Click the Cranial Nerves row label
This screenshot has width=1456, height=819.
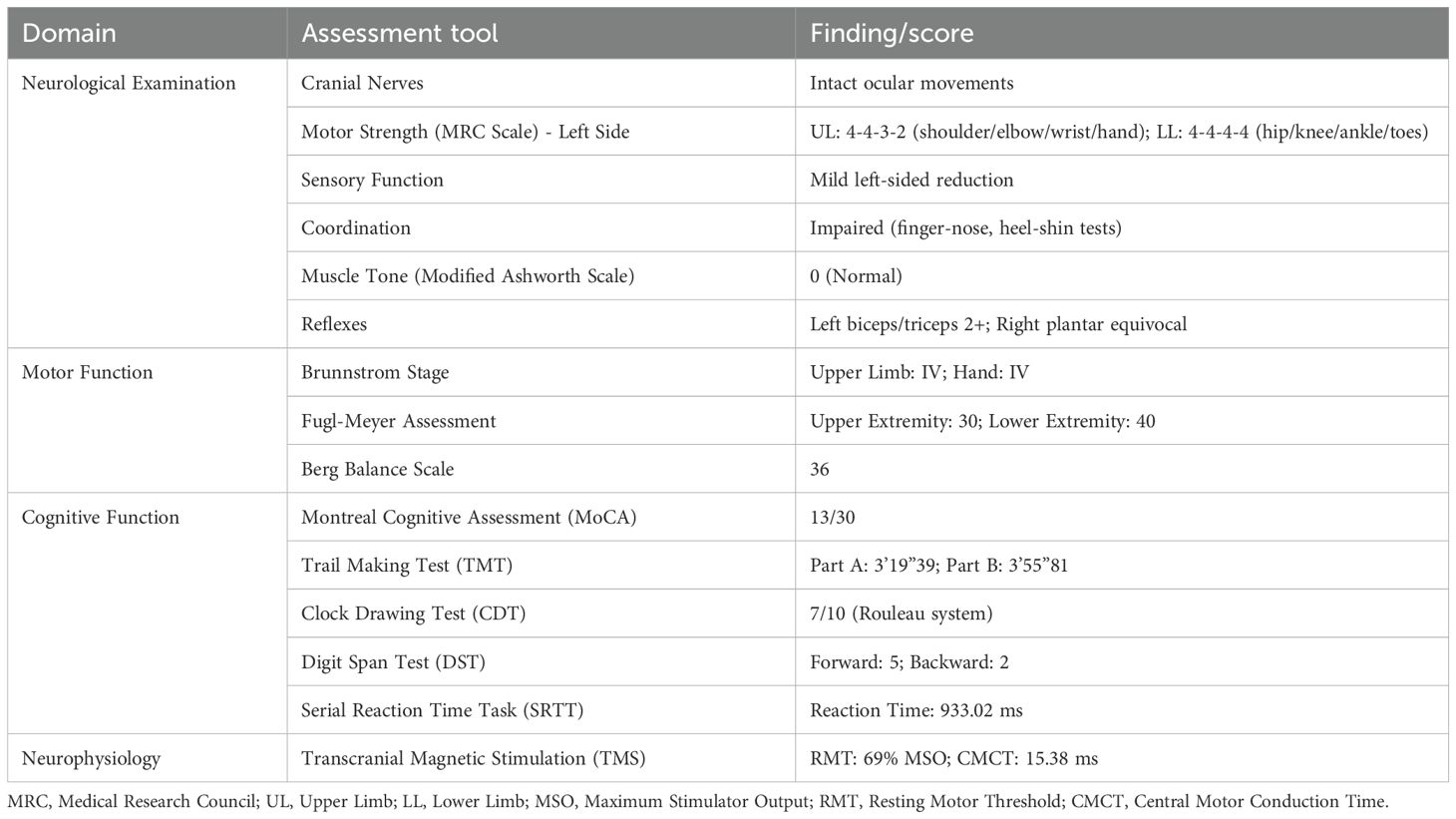coord(362,84)
